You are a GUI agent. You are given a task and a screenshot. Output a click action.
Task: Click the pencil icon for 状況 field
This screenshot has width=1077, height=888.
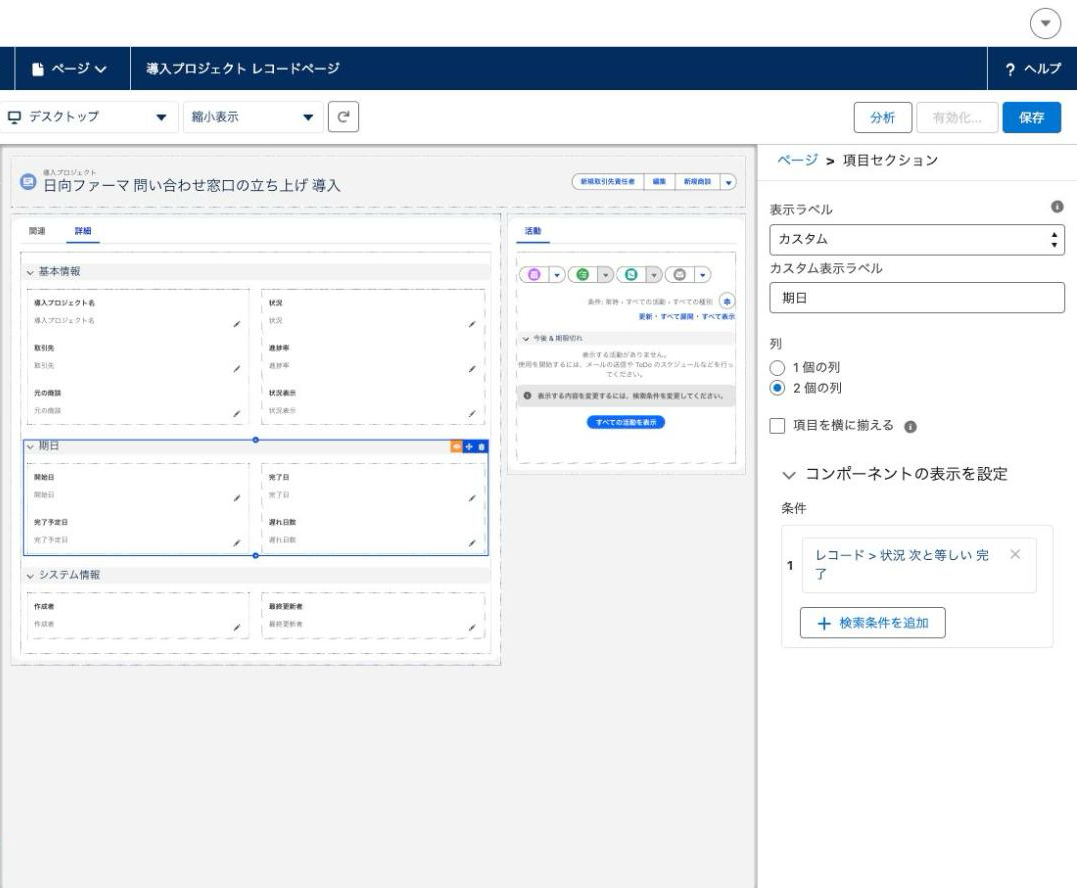tap(472, 324)
